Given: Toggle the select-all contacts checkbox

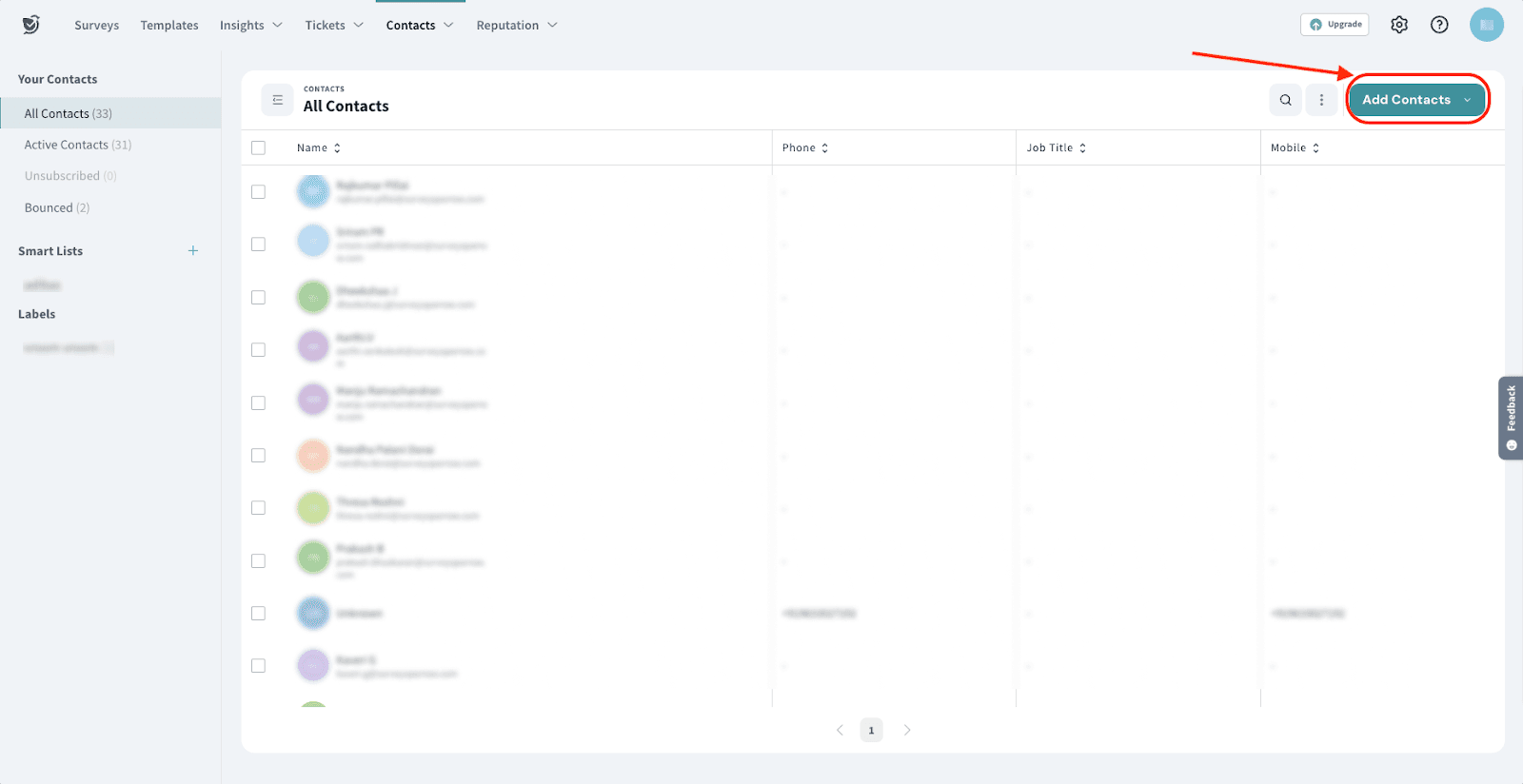Looking at the screenshot, I should pos(258,148).
